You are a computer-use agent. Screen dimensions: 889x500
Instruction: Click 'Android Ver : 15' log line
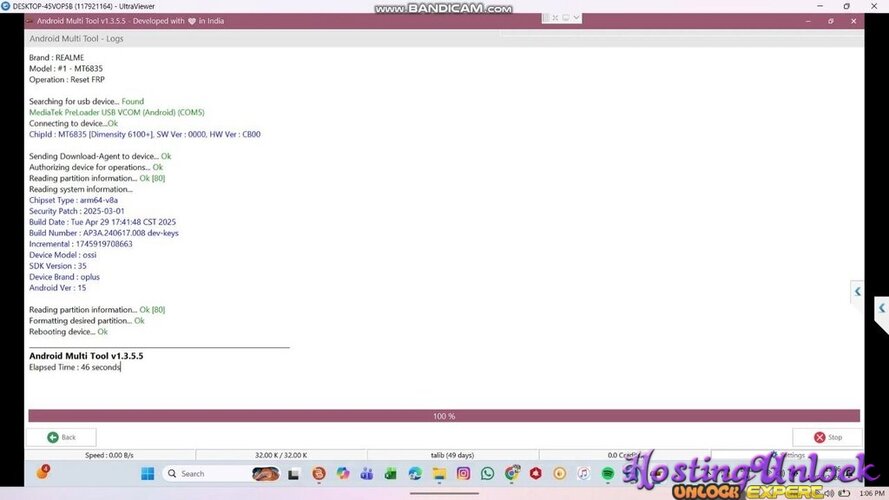58,288
